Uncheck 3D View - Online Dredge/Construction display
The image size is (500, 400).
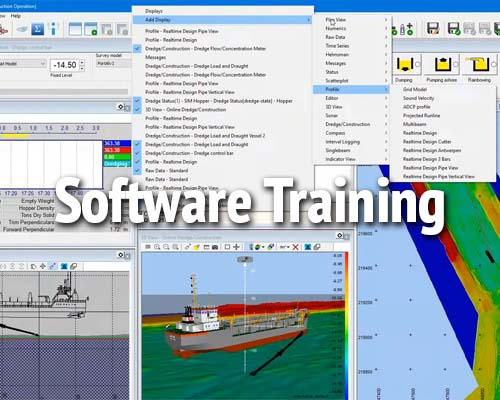point(137,109)
